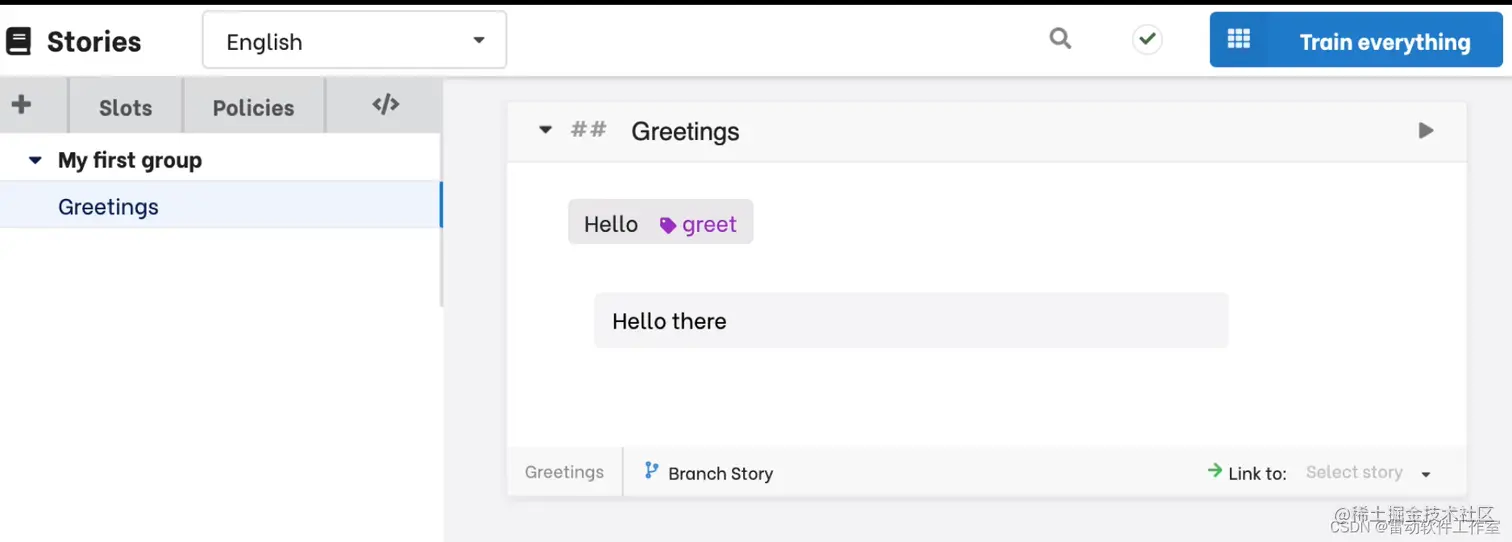
Task: Click the purple greet intent tag
Action: coord(698,224)
